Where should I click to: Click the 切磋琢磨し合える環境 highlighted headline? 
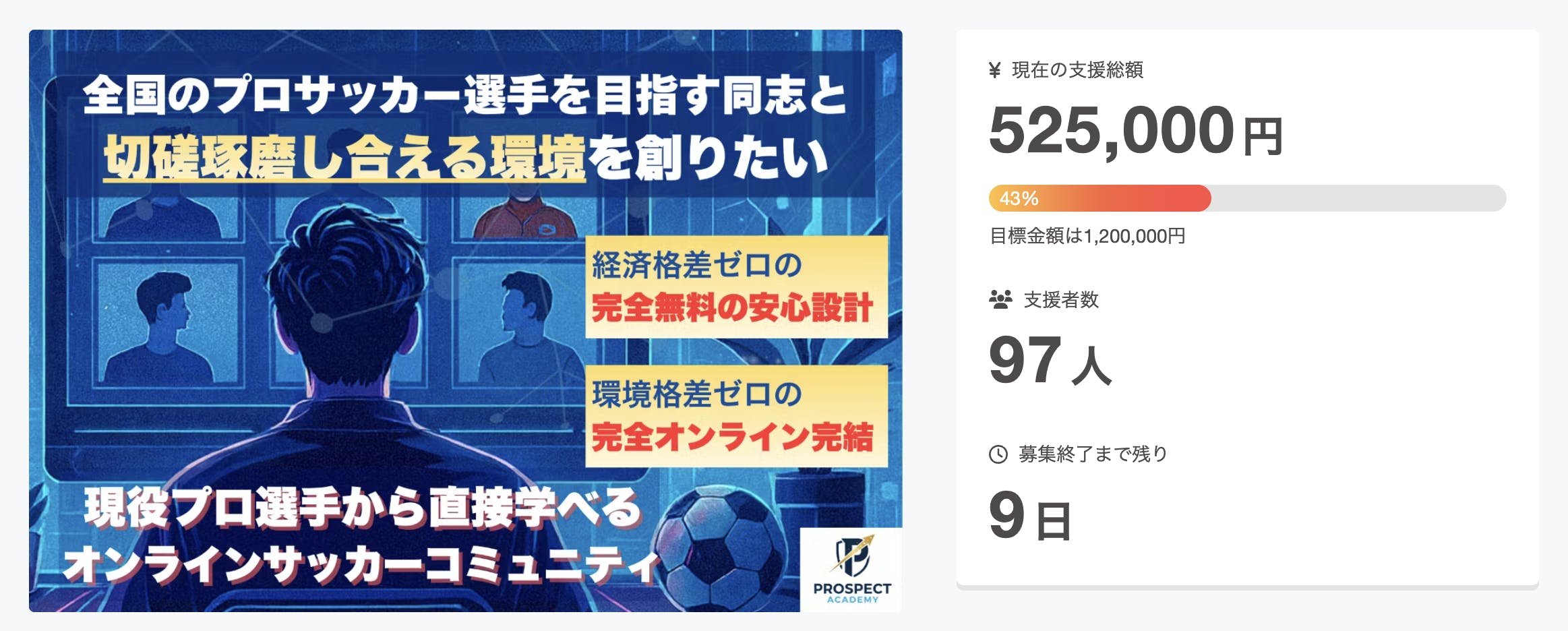tap(344, 158)
